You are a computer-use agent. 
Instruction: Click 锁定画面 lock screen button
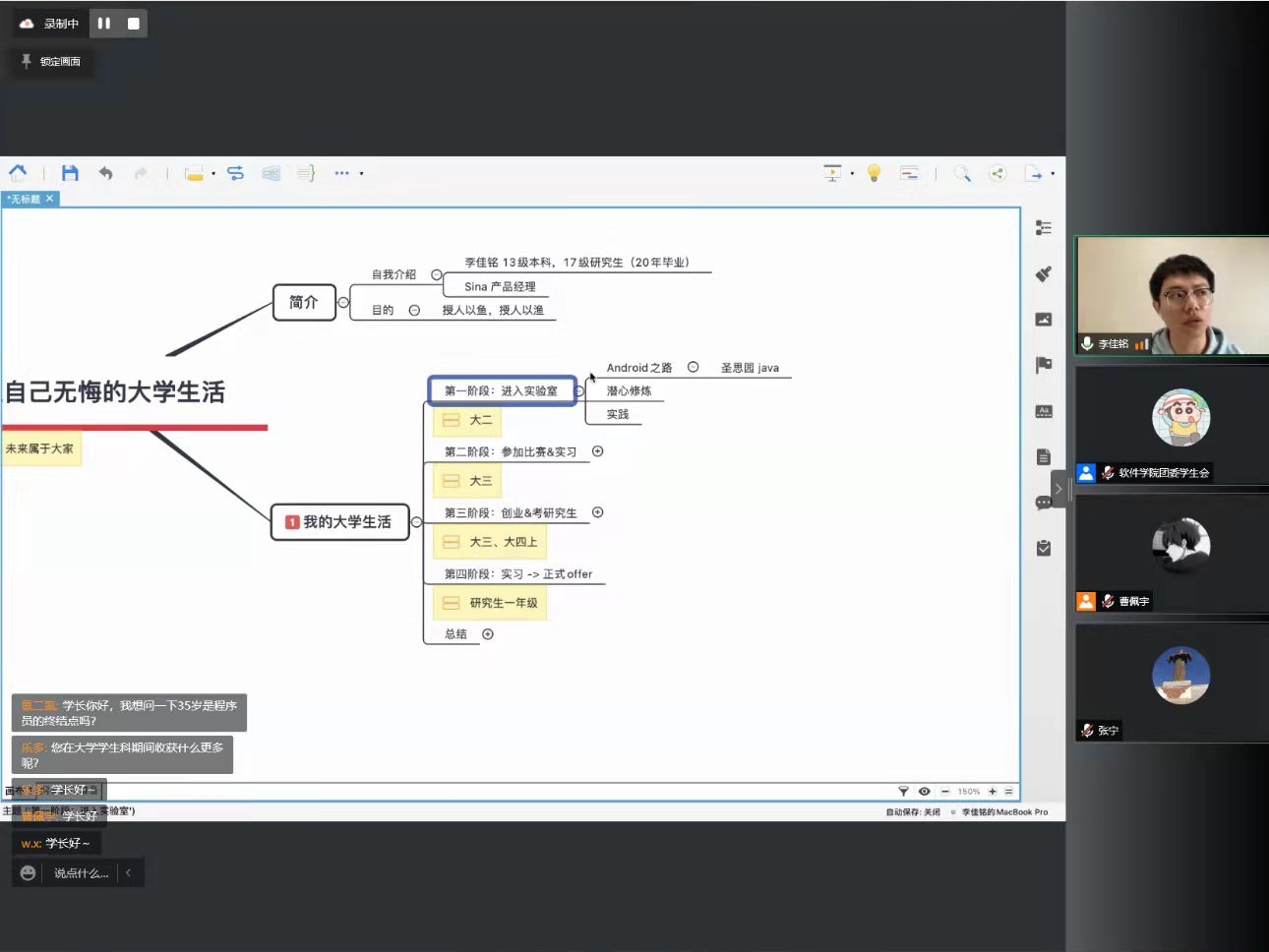(52, 61)
